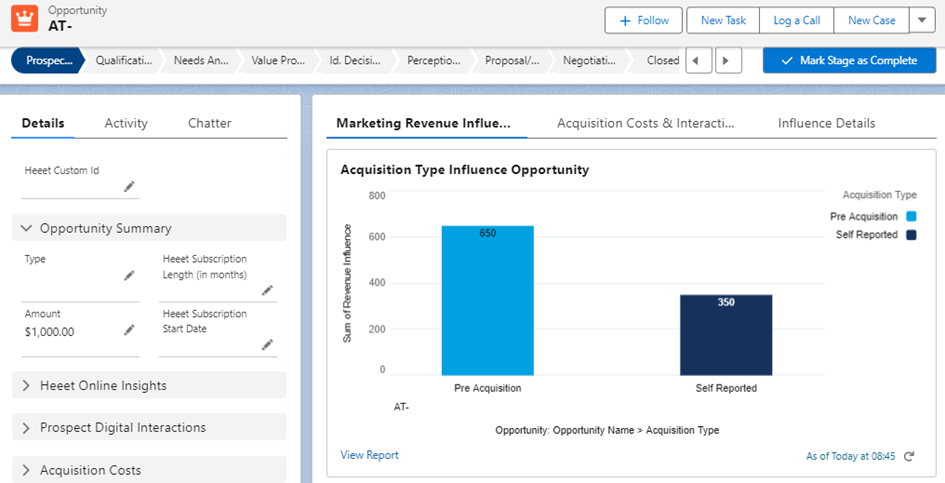Click the orange Opportunity crown icon

[x=25, y=18]
